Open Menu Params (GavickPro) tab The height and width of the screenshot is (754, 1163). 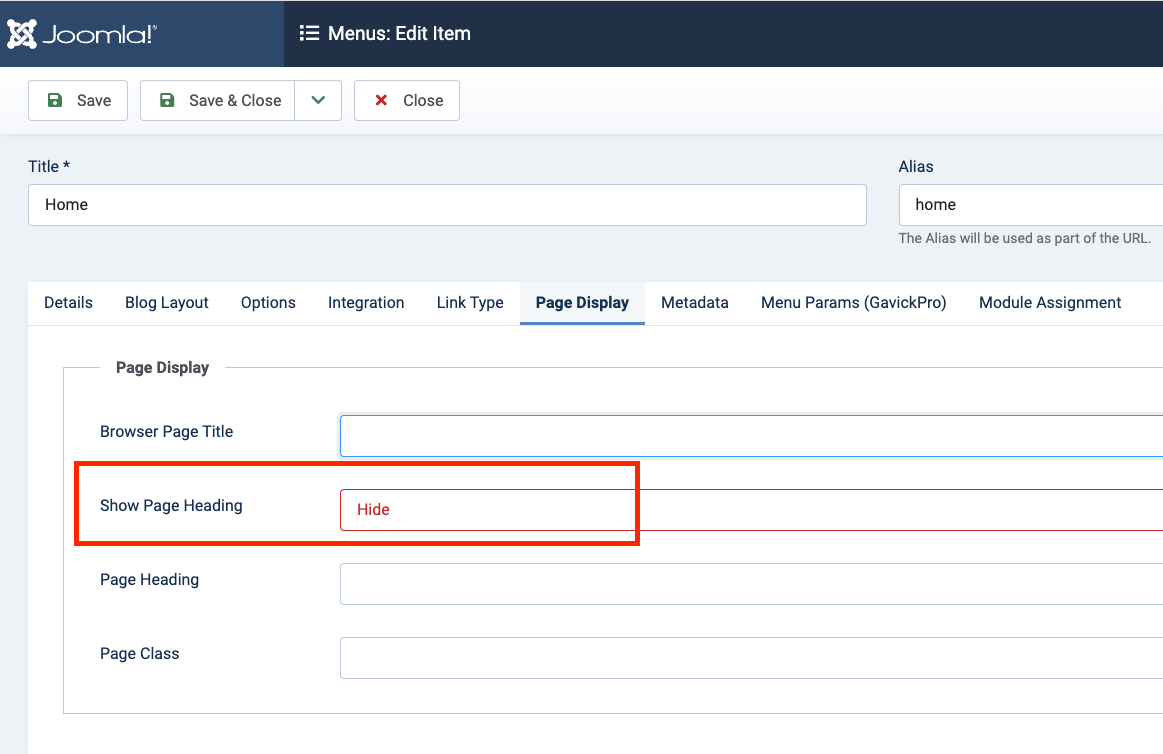(853, 303)
